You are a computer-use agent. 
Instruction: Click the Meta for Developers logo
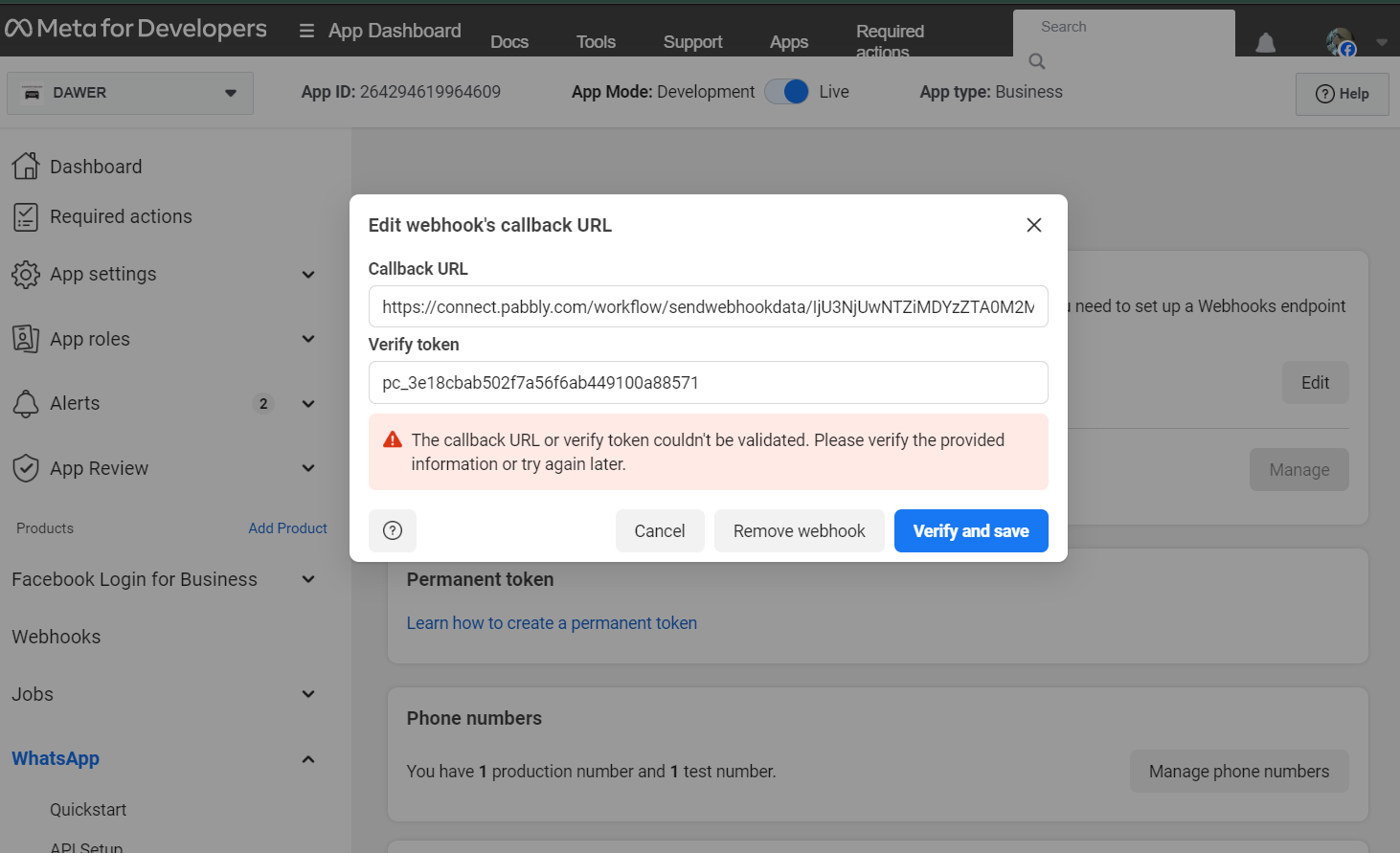(136, 29)
